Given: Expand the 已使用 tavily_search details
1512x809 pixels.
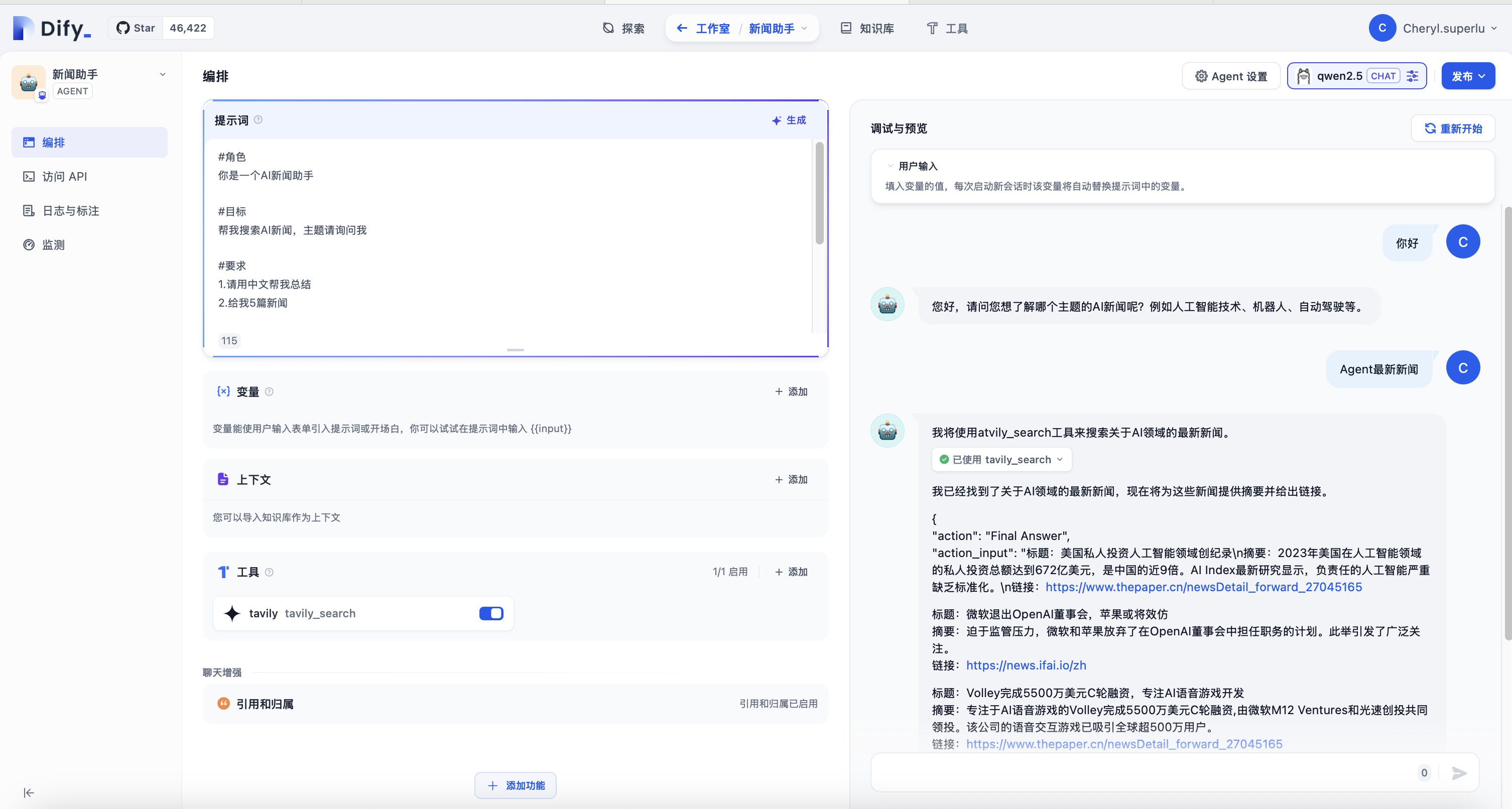Looking at the screenshot, I should click(1001, 459).
